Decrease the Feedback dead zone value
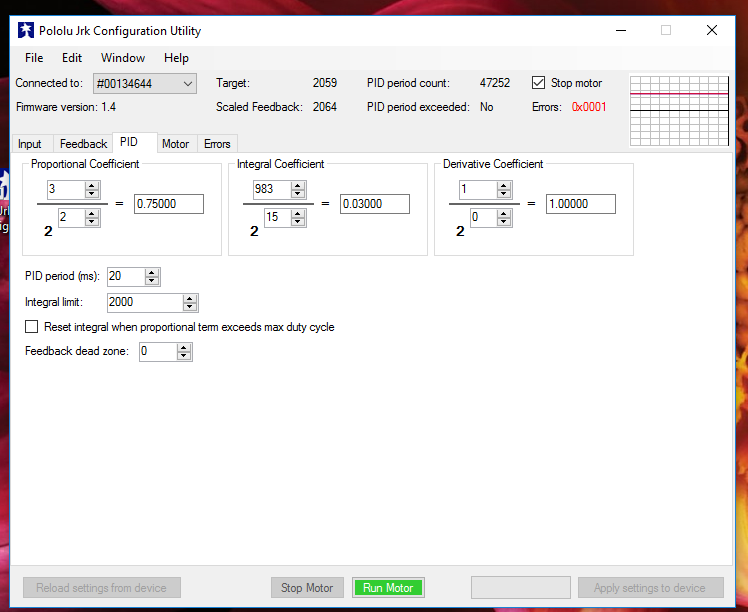 tap(184, 356)
